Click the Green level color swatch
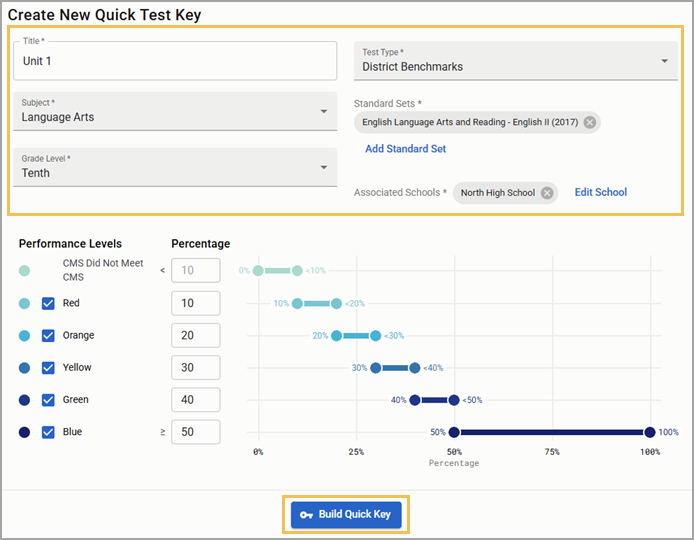Screen dimensions: 694x540 24,400
